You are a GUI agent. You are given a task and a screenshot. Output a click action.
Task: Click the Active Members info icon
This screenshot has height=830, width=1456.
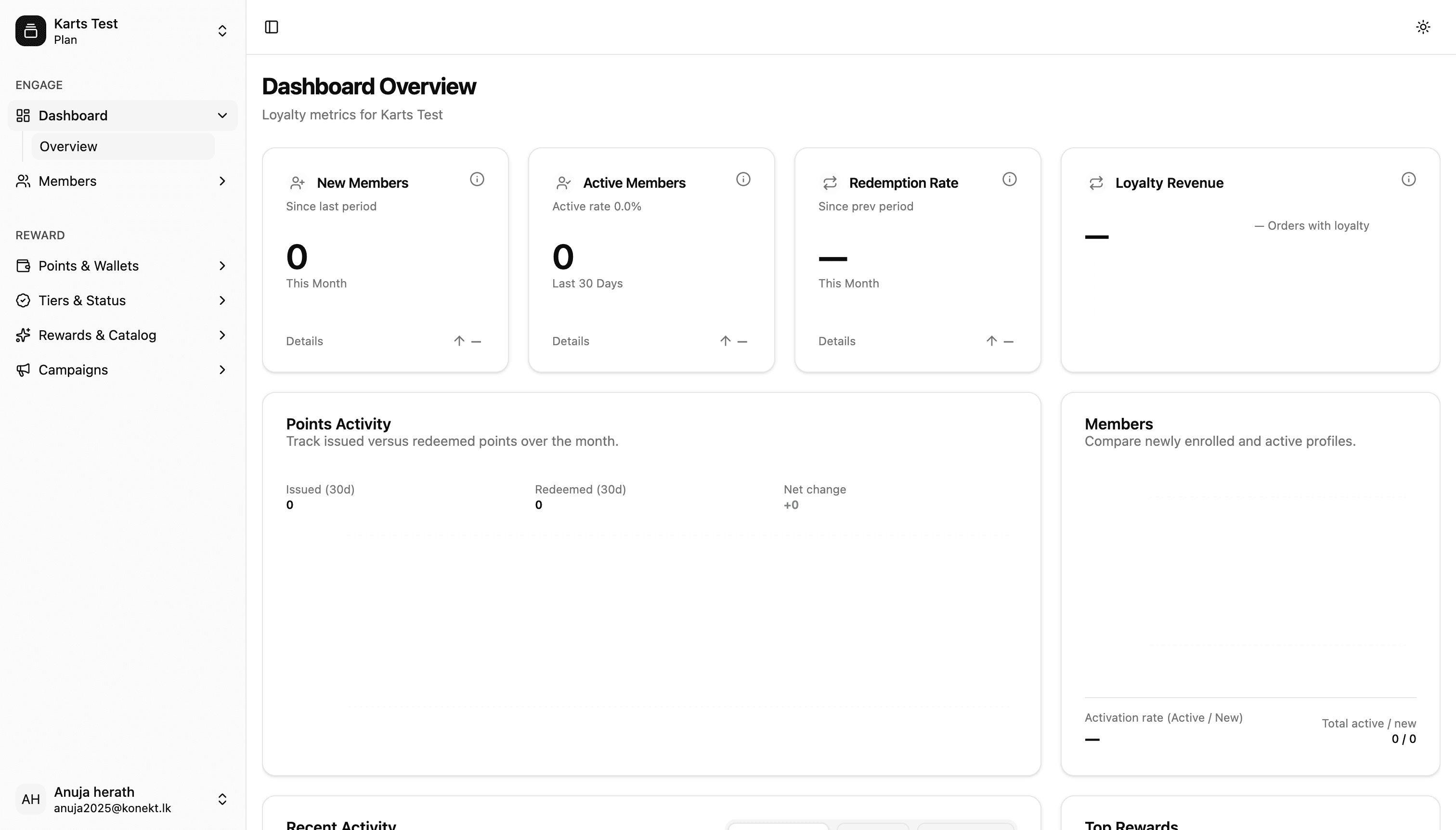point(743,180)
